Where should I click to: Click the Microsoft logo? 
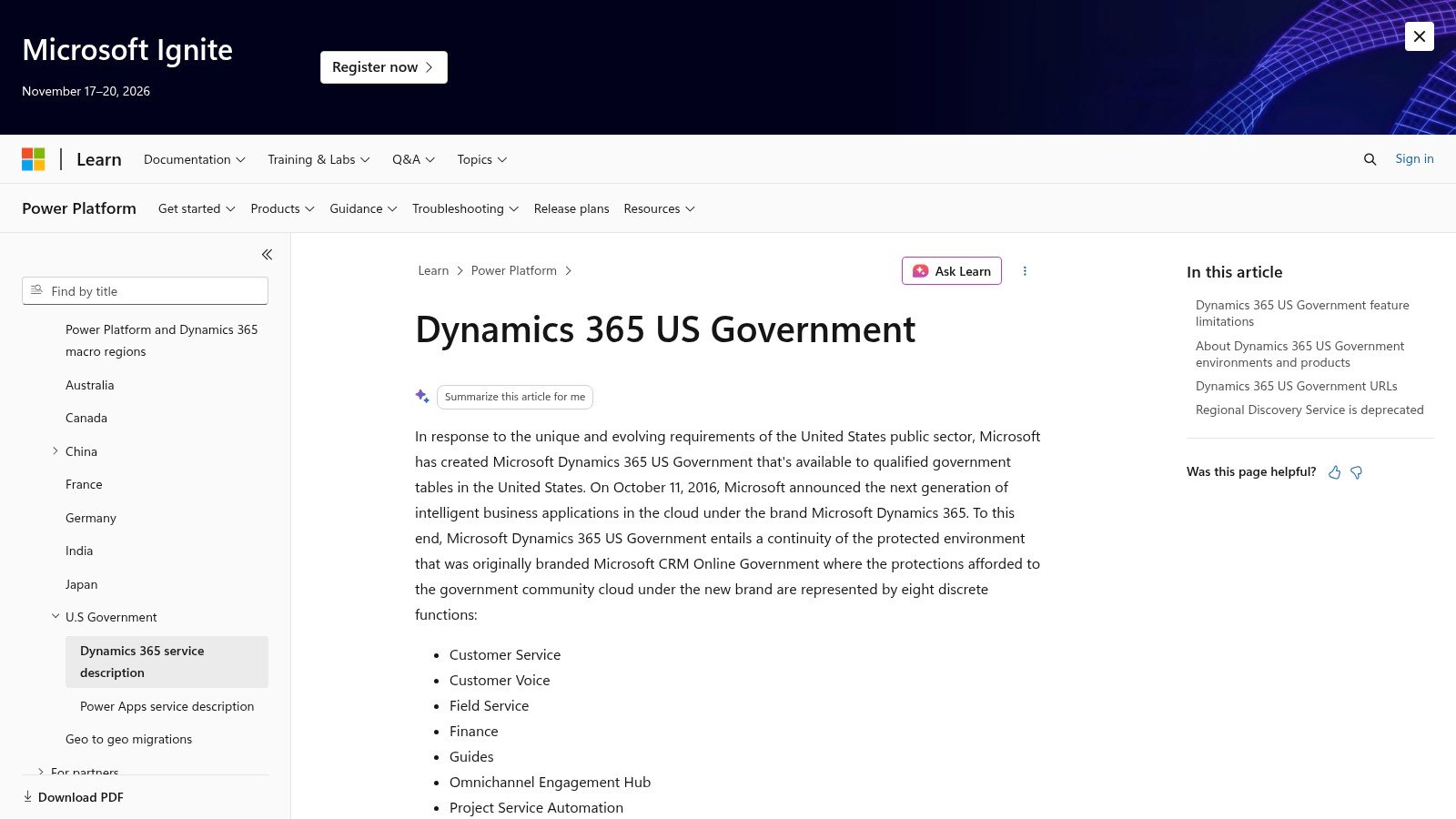coord(34,159)
